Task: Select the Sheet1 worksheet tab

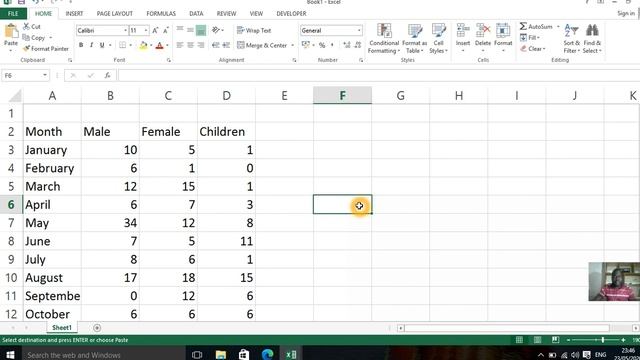Action: tap(62, 328)
